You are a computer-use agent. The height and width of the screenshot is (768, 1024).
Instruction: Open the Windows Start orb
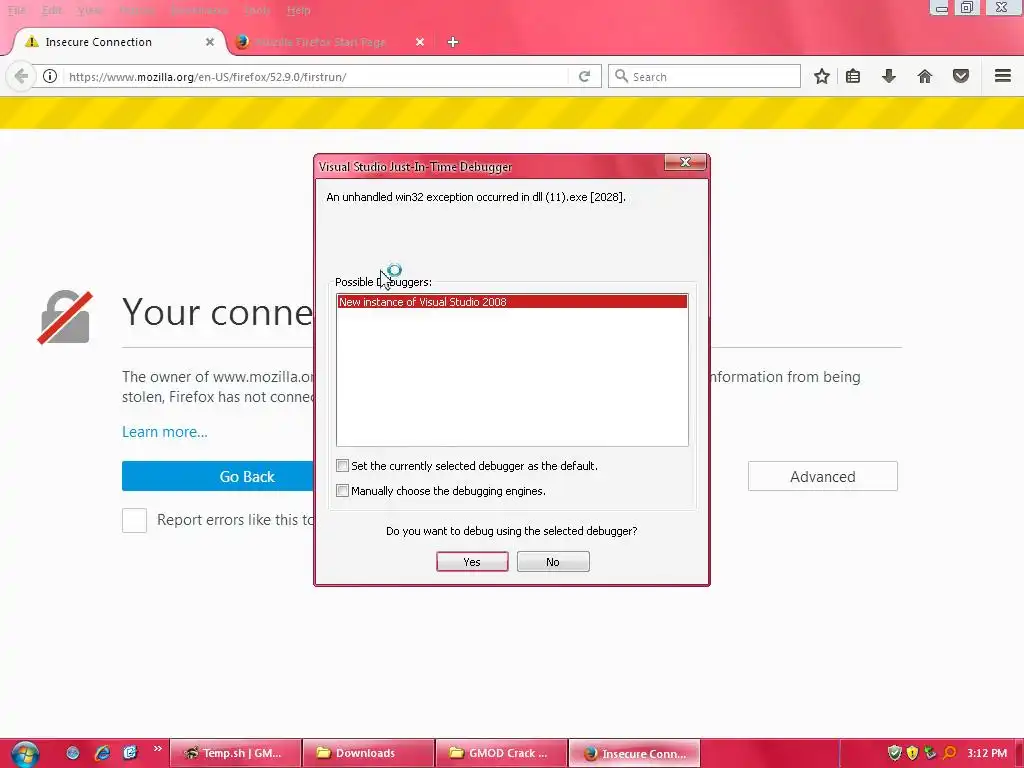point(25,754)
